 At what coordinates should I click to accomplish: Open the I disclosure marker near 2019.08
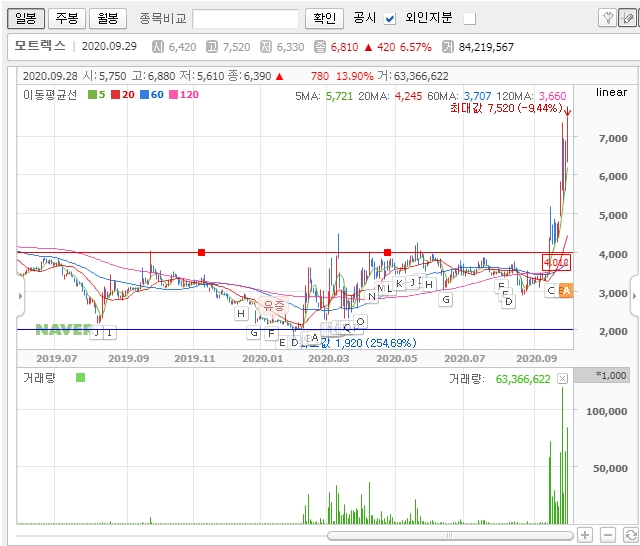pyautogui.click(x=109, y=333)
